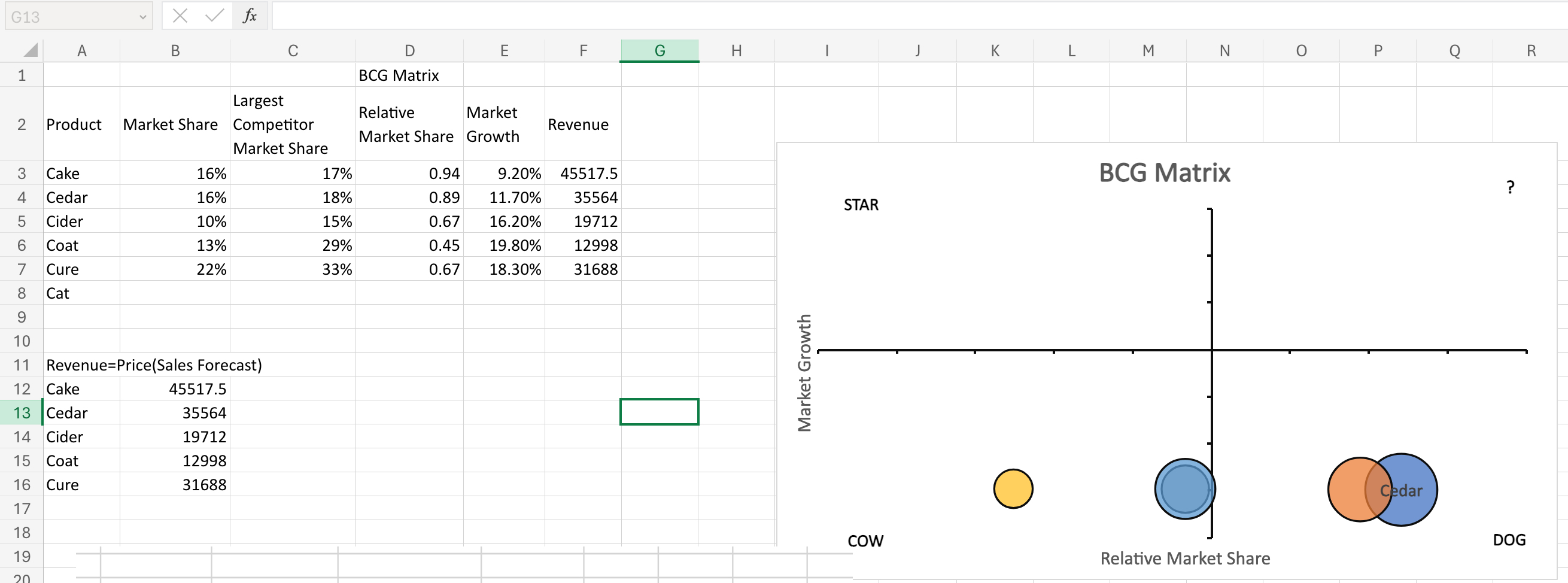Select the STAR quadrant label
Screen dimensions: 1568x583
860,205
